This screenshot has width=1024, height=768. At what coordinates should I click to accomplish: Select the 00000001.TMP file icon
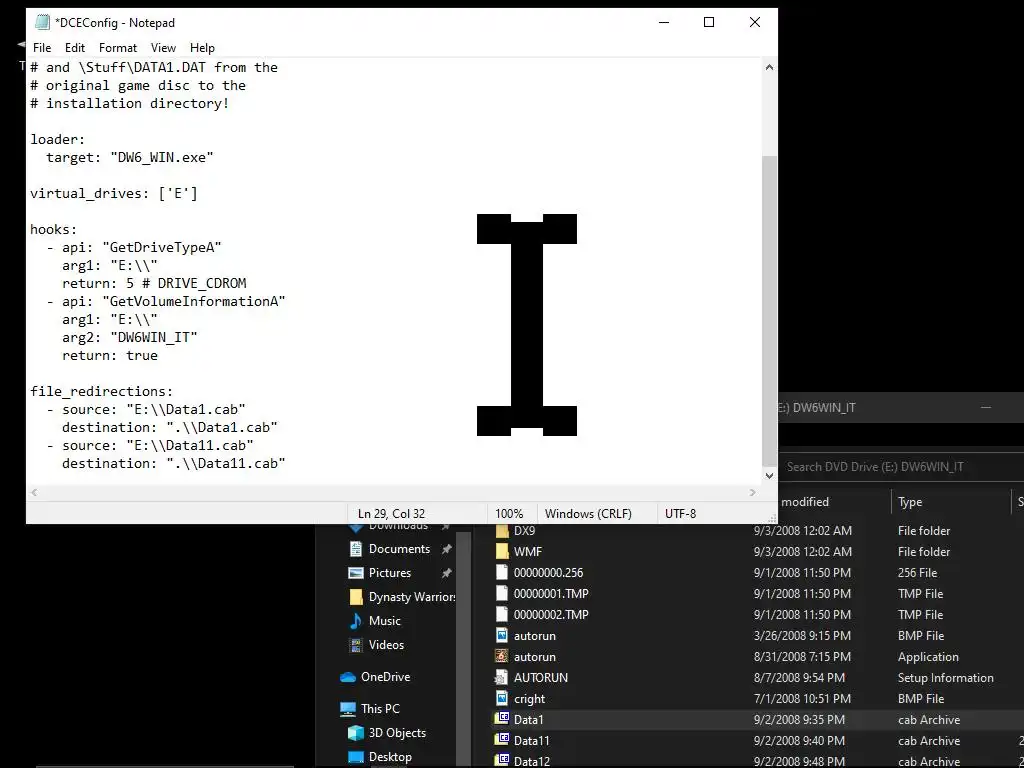click(502, 594)
